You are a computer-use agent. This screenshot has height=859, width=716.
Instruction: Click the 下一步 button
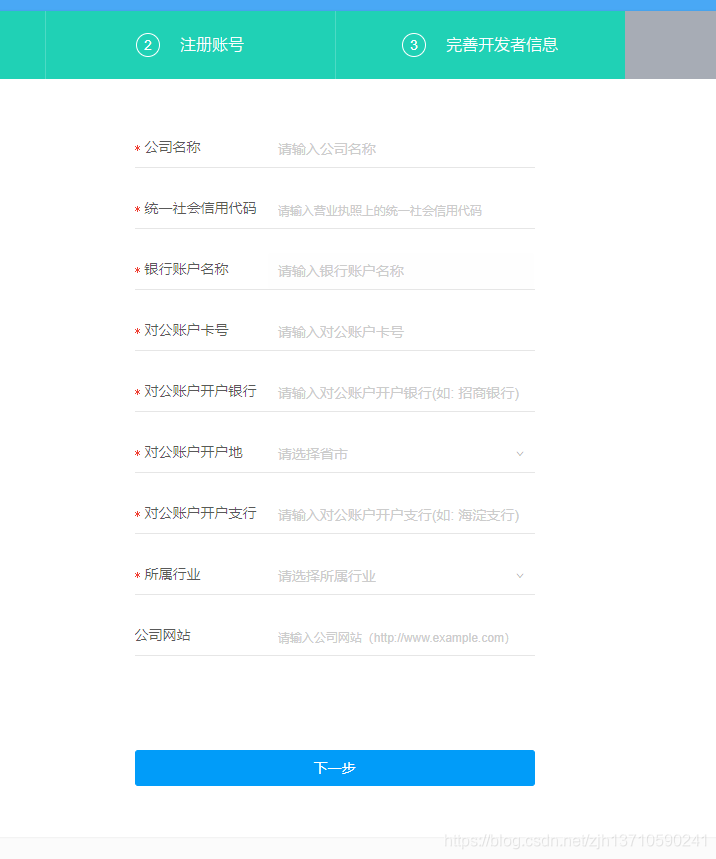(x=335, y=768)
